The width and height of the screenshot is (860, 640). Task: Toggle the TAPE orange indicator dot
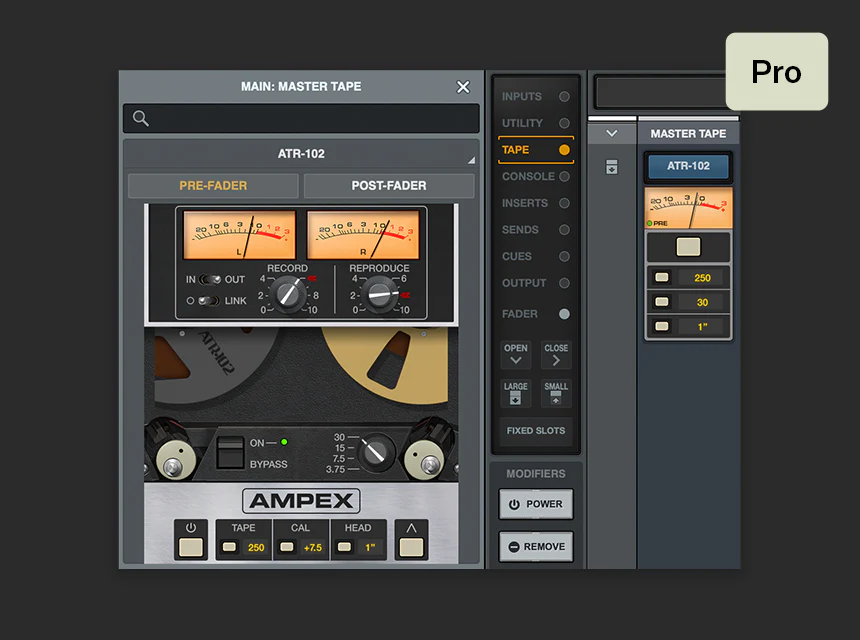[x=564, y=150]
